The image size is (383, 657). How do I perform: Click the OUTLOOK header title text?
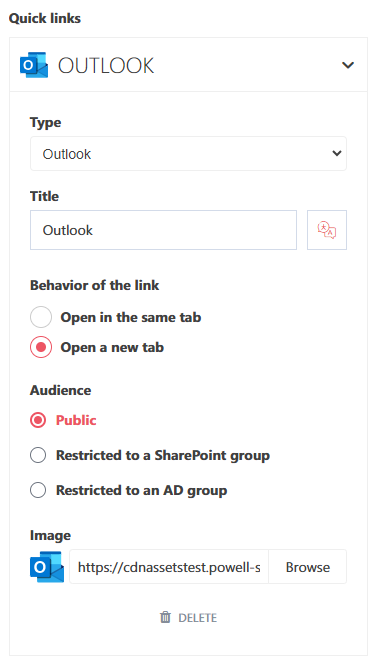(106, 66)
